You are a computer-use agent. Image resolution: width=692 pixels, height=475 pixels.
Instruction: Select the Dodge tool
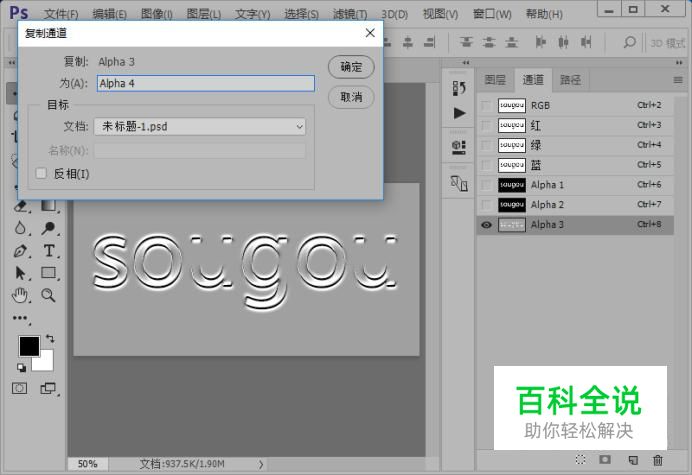pyautogui.click(x=49, y=228)
